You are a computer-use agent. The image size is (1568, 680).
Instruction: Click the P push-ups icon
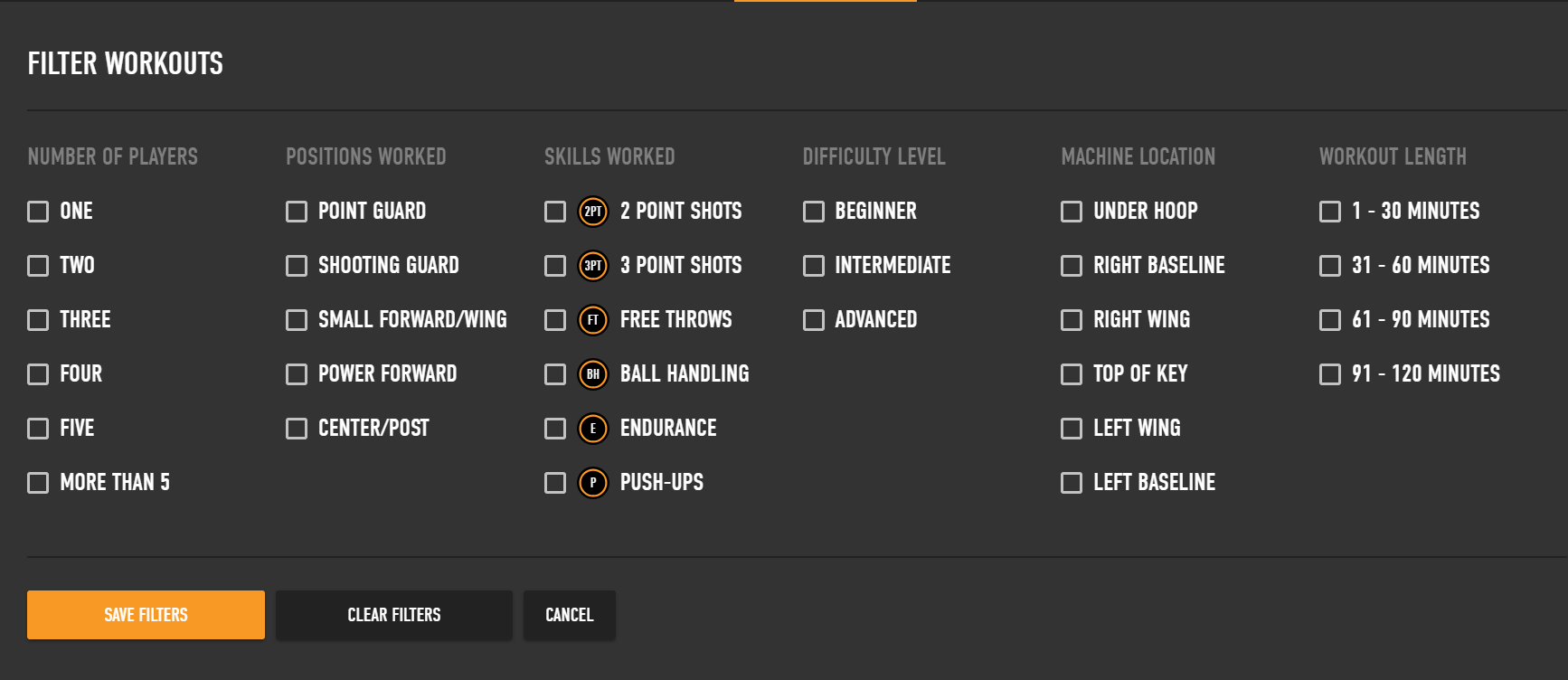pyautogui.click(x=593, y=483)
